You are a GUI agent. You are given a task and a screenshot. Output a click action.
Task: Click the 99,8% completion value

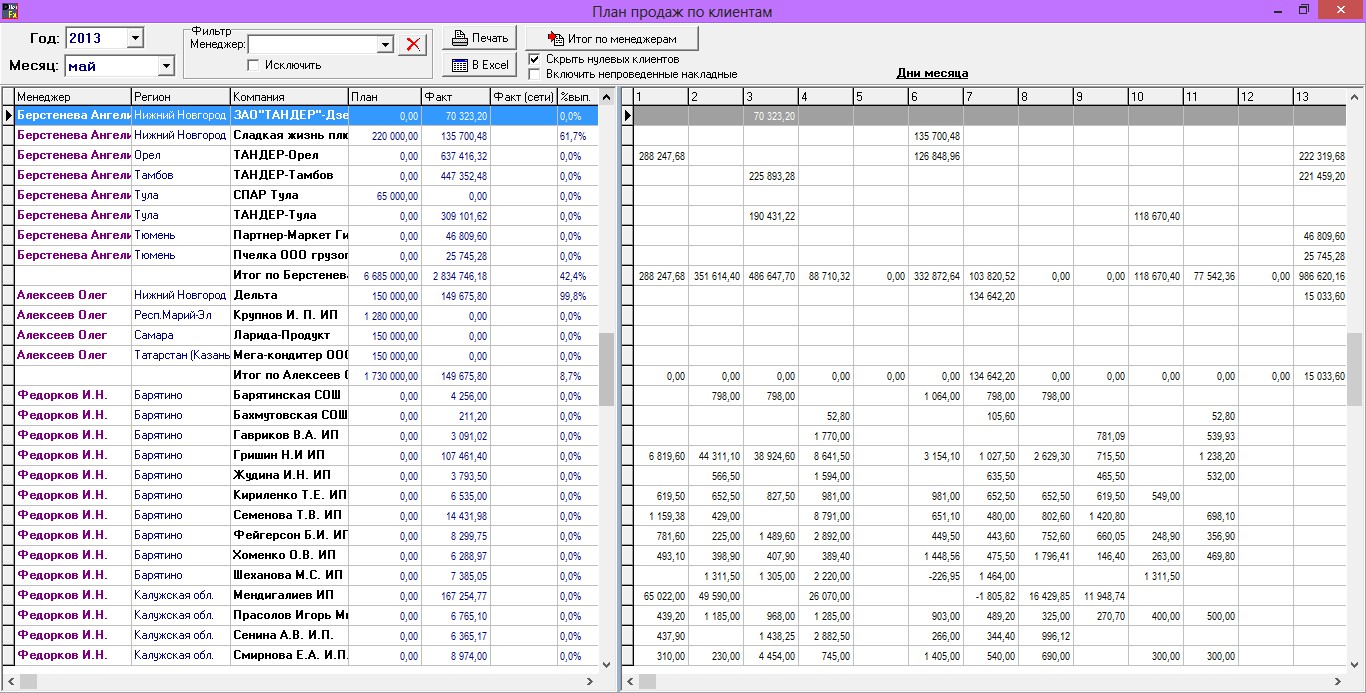point(572,296)
